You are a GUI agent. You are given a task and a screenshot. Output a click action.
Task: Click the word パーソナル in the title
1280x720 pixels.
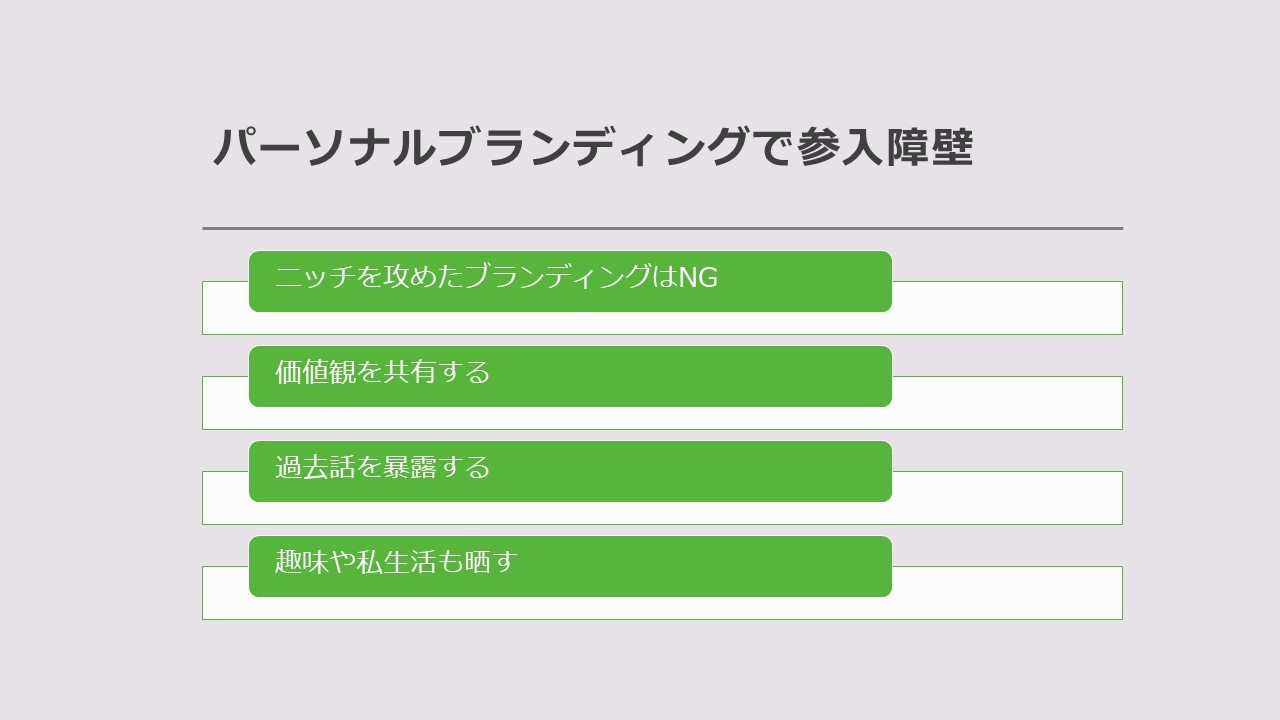click(324, 148)
